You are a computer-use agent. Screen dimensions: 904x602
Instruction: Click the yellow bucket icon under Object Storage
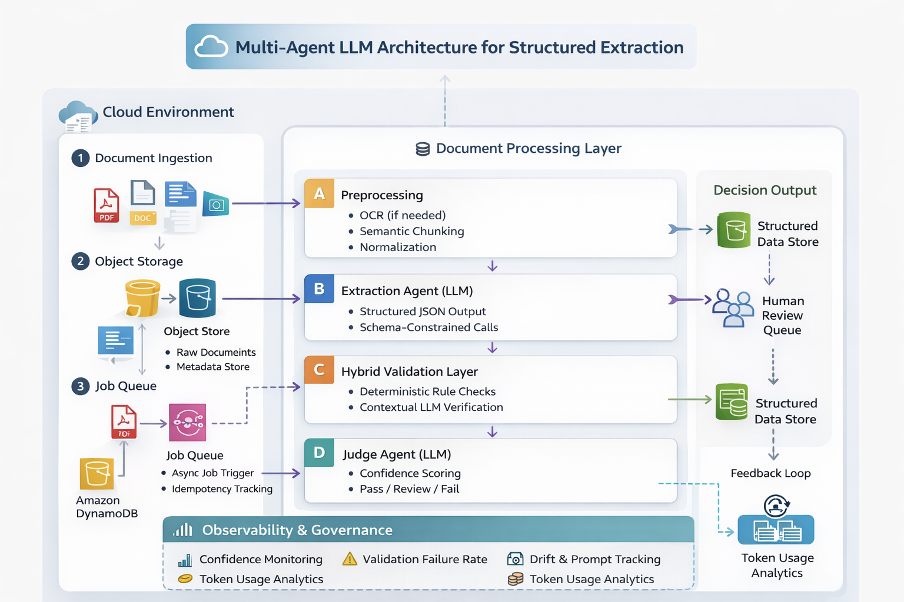pos(142,298)
